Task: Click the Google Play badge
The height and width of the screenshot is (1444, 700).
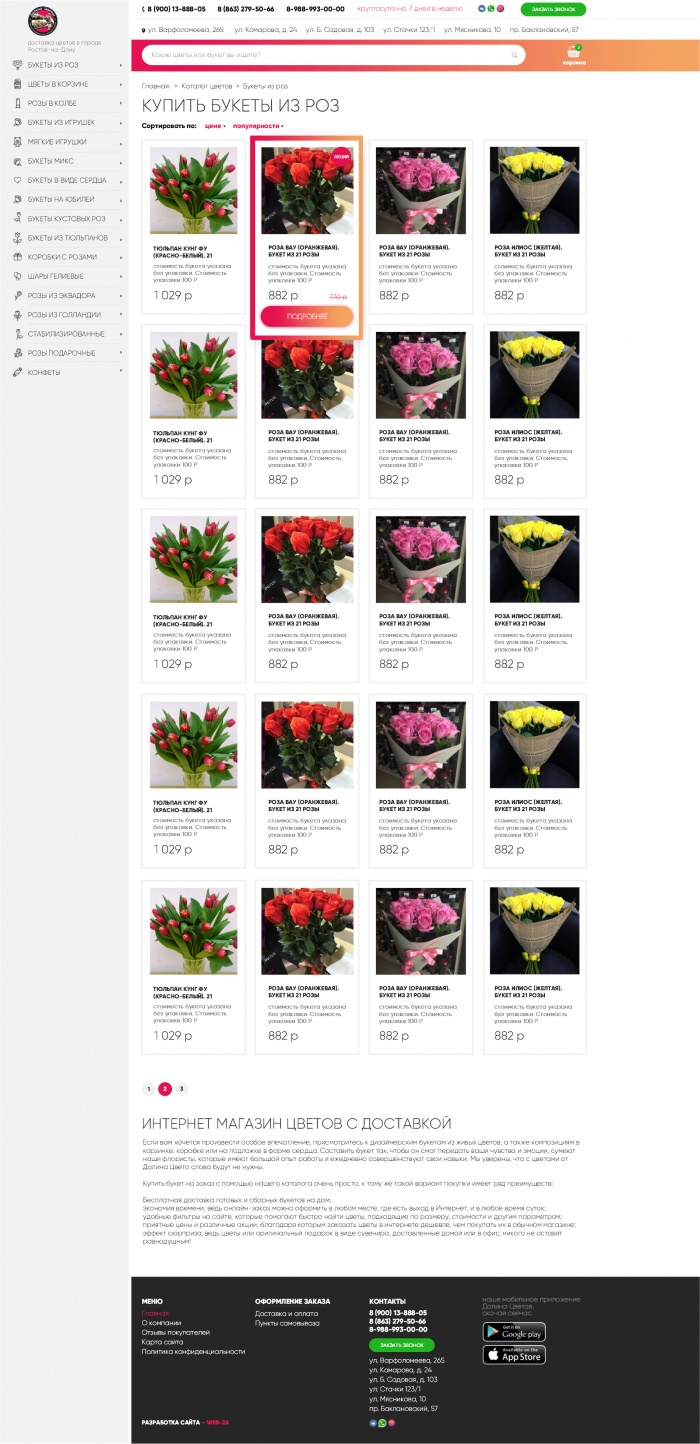Action: pyautogui.click(x=514, y=1331)
